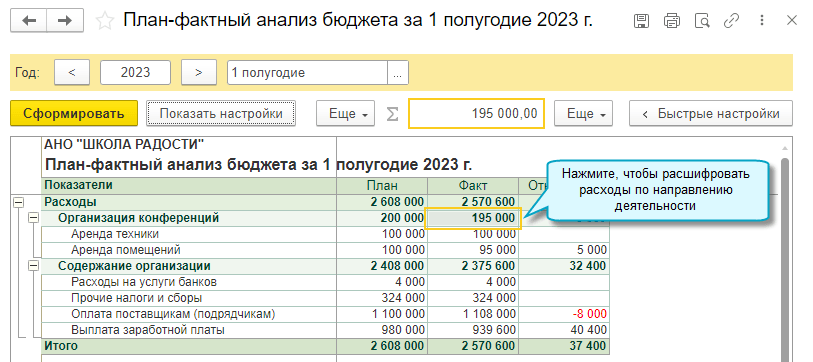Copy link with the chain icon
This screenshot has height=362, width=813.
point(731,21)
